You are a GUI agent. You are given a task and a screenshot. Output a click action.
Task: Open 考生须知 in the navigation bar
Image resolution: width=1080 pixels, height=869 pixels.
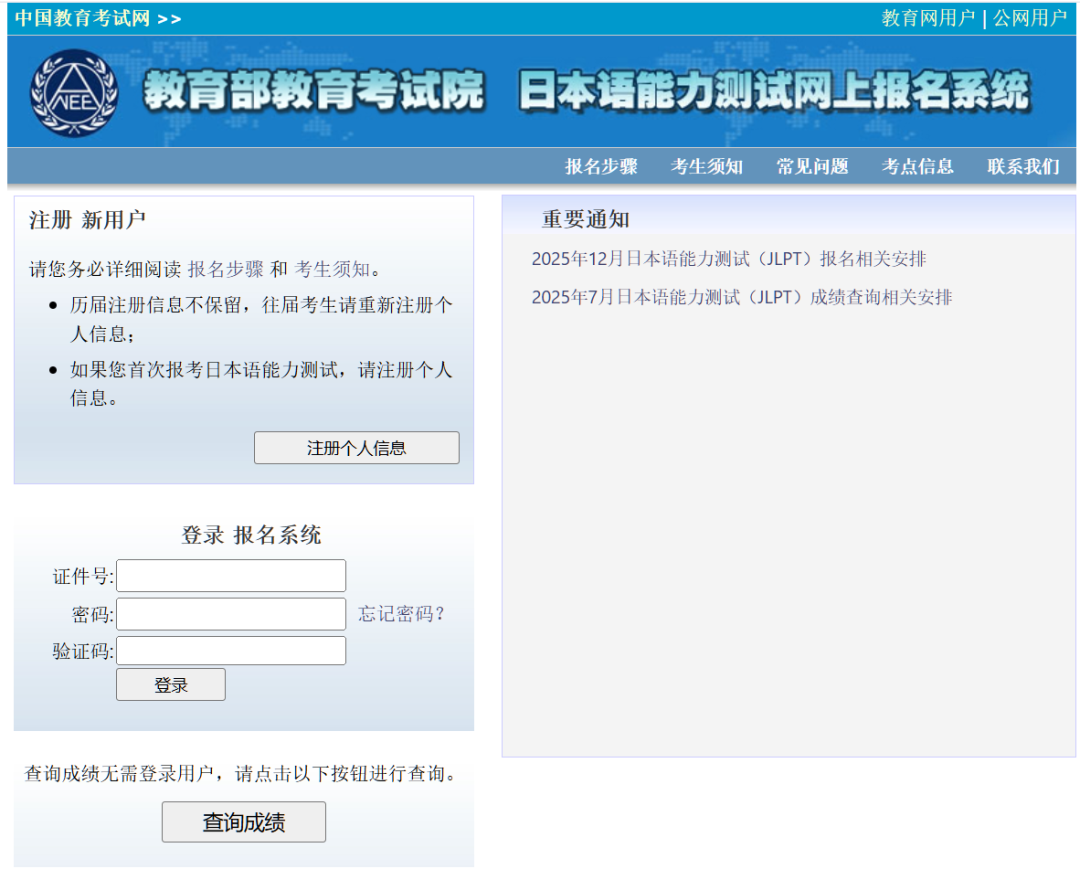click(x=706, y=167)
